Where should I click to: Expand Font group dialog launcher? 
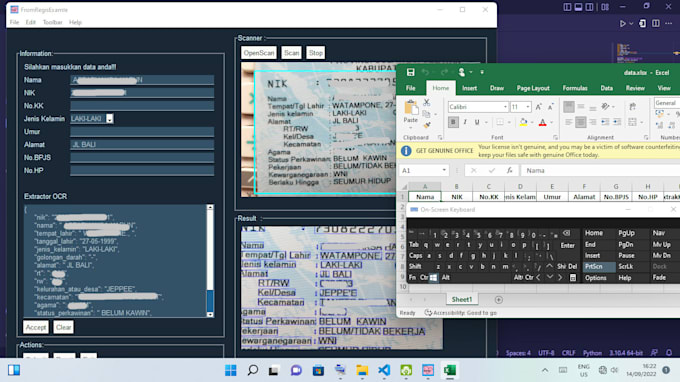(x=555, y=137)
